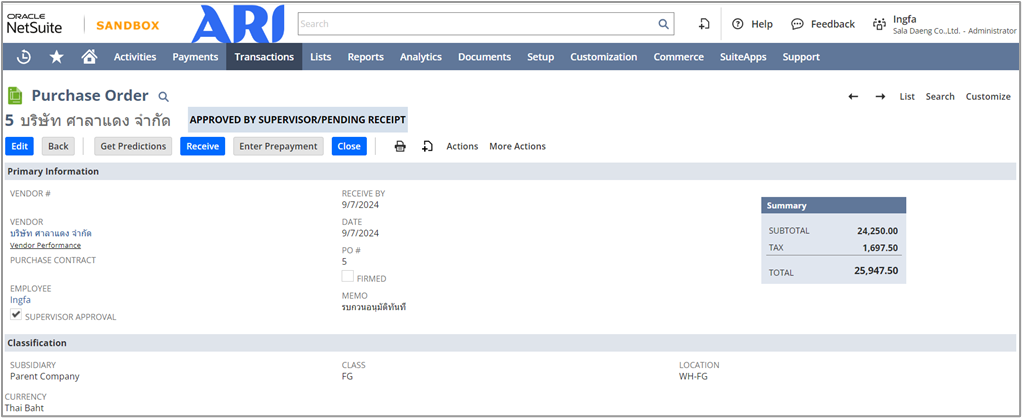Open the Documents menu
This screenshot has width=1022, height=418.
coord(484,57)
